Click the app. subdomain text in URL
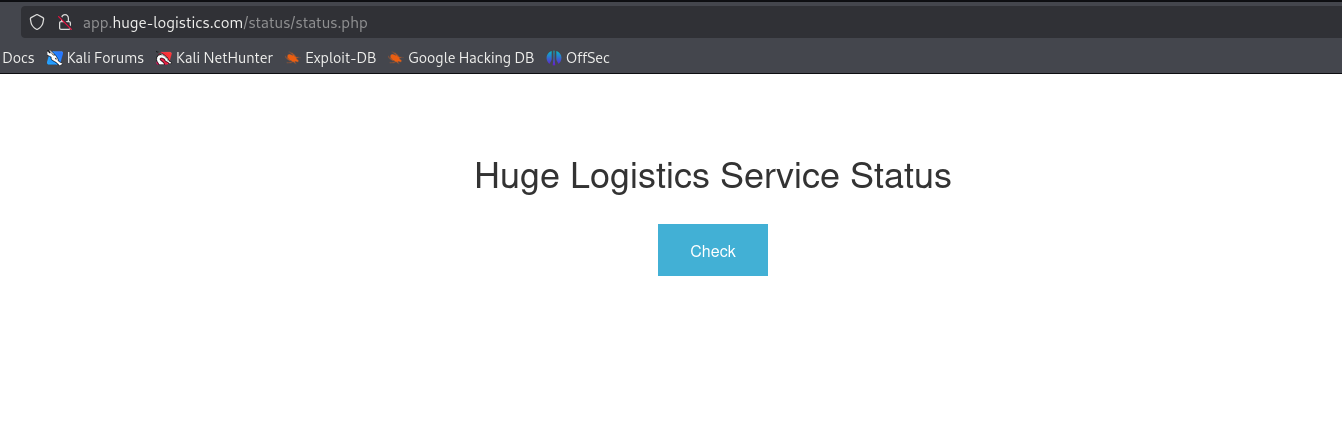Image resolution: width=1342 pixels, height=427 pixels. pos(97,23)
